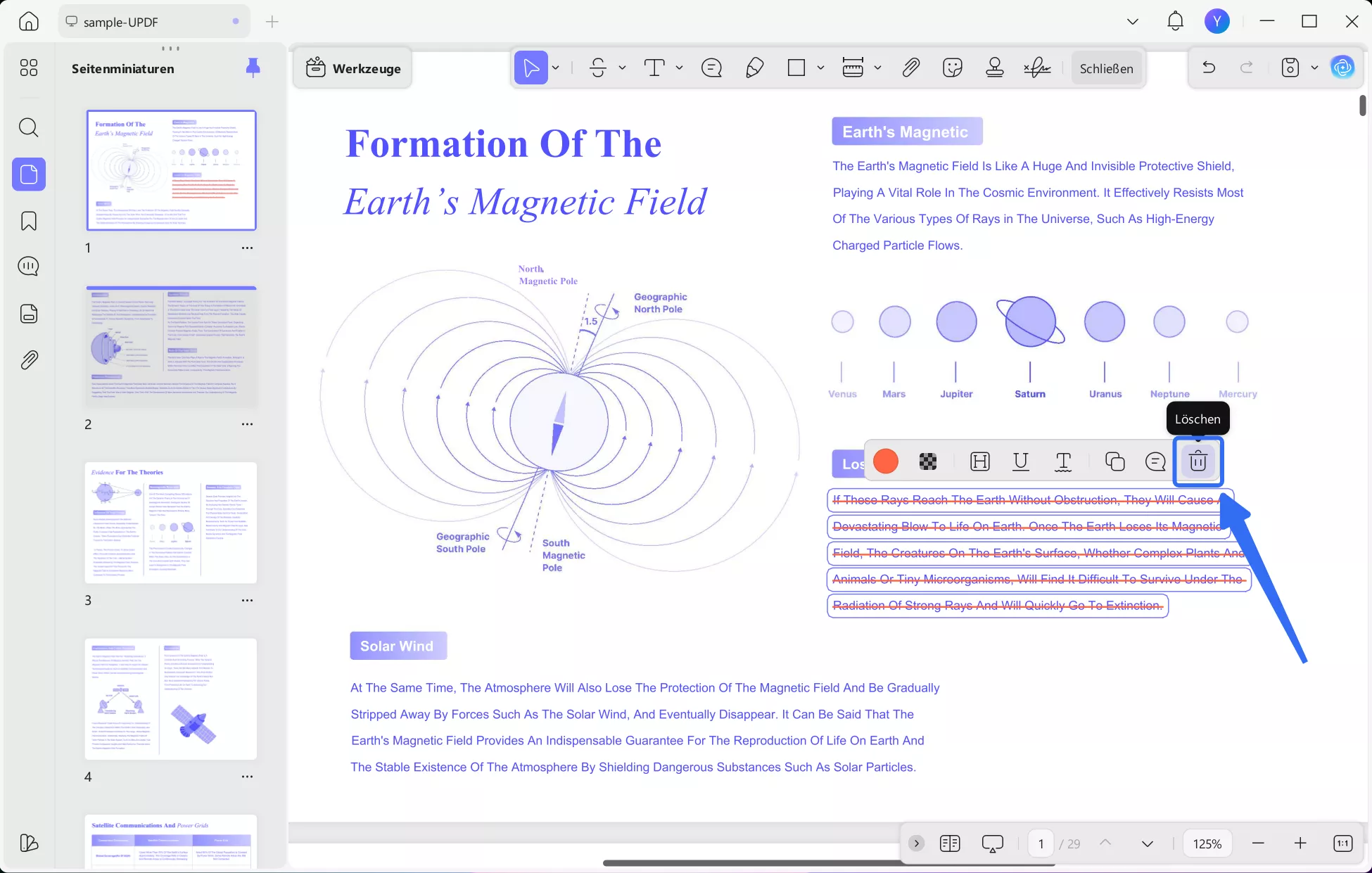
Task: Unpin the Seitenminiaturen panel
Action: (x=253, y=68)
